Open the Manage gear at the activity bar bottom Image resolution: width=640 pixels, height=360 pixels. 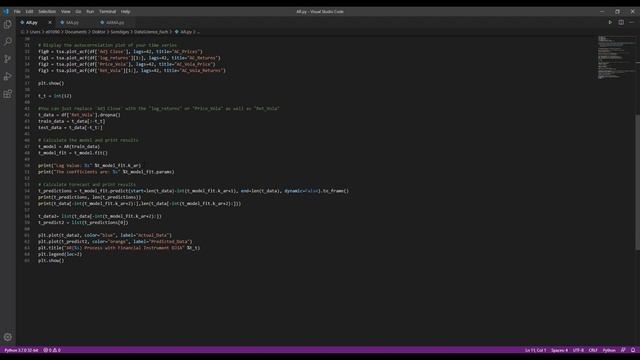8,337
